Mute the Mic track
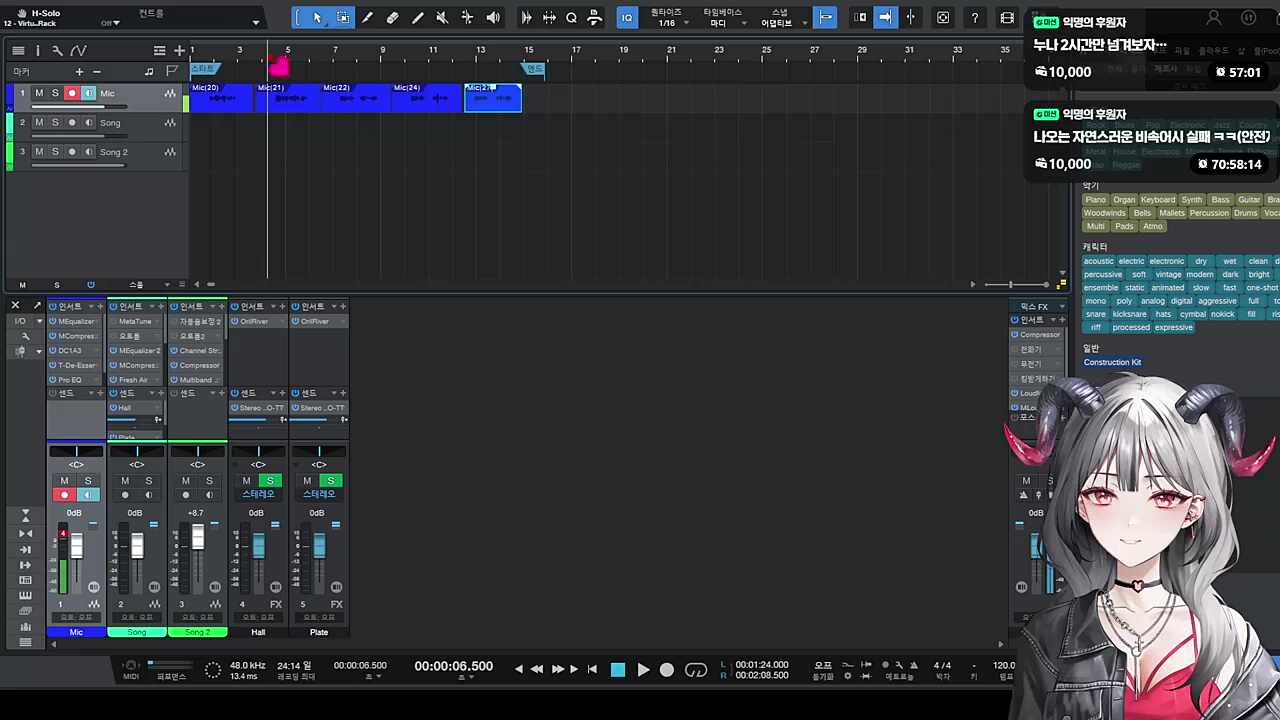This screenshot has height=720, width=1280. [x=39, y=93]
